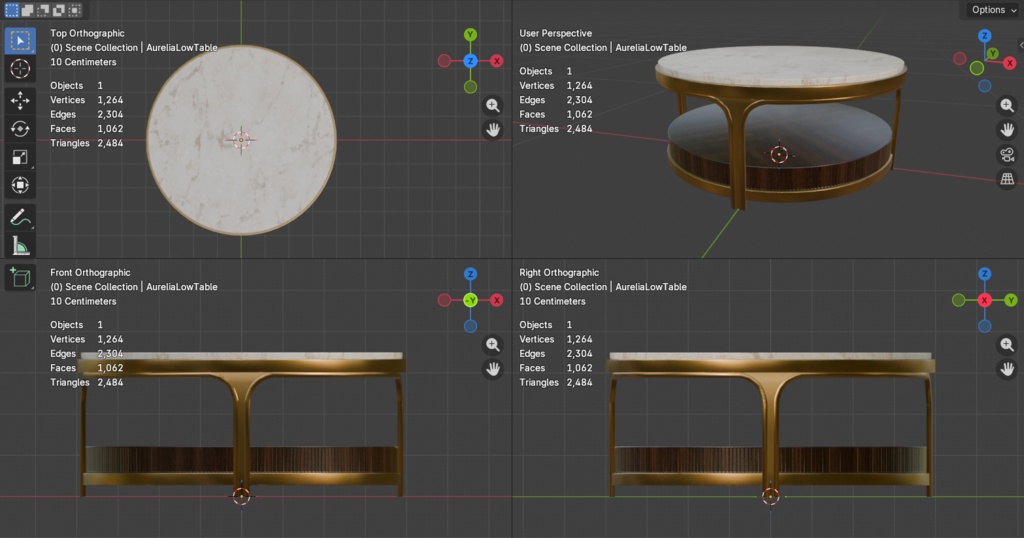Click negative Z circle in Front Orthographic gizmo
The width and height of the screenshot is (1024, 538).
470,326
